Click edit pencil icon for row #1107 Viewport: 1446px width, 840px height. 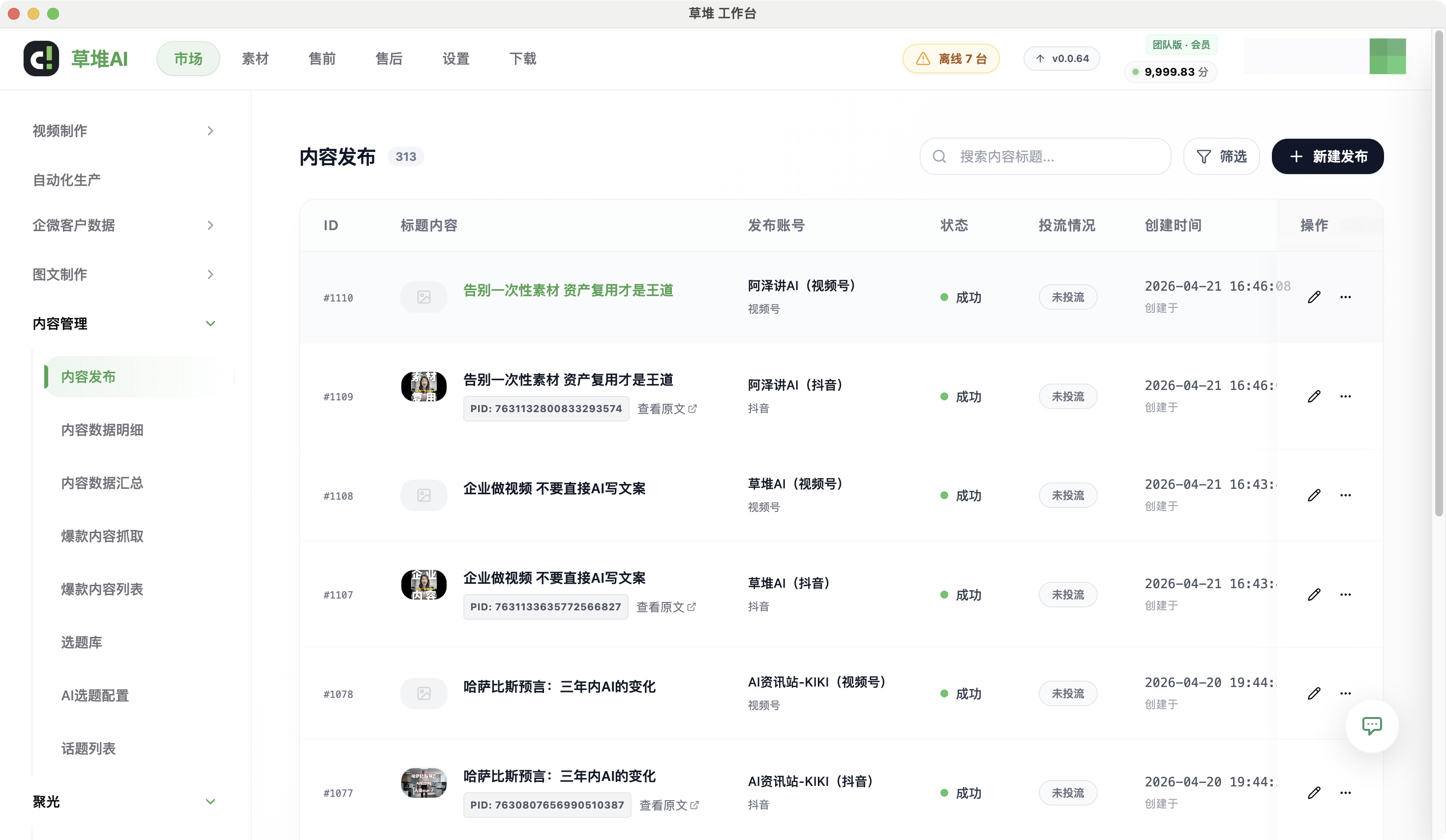tap(1314, 595)
